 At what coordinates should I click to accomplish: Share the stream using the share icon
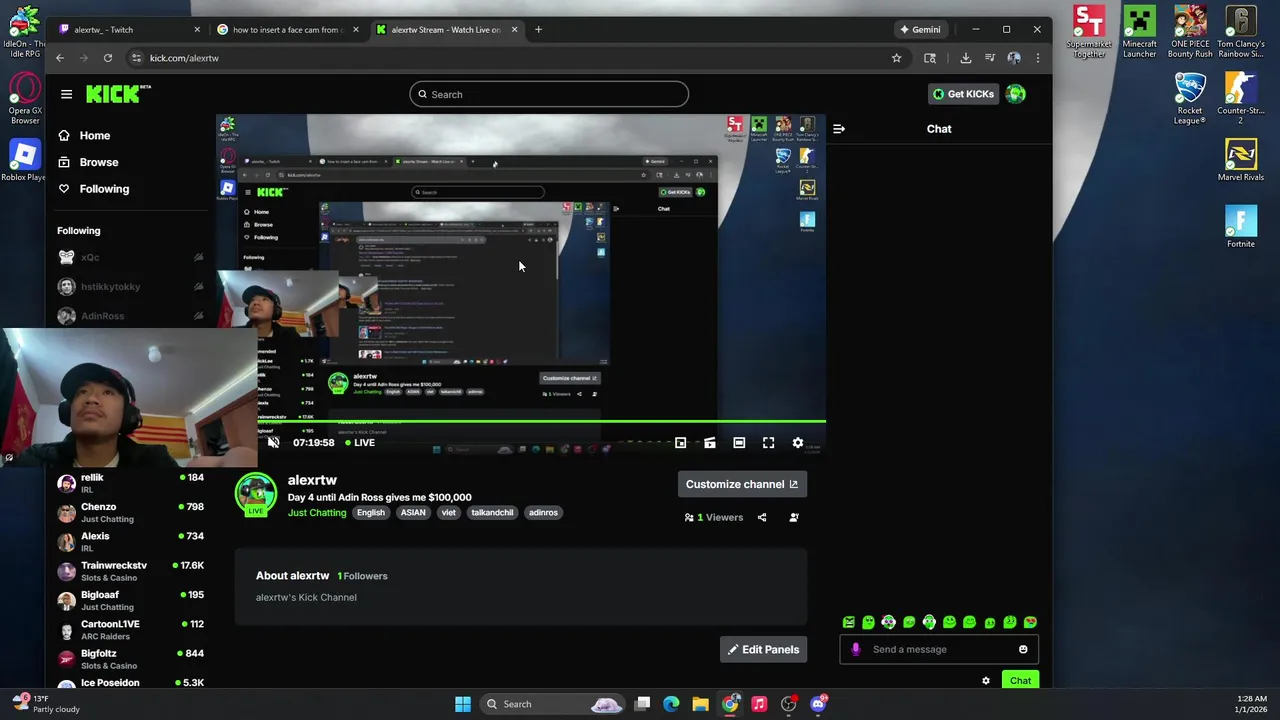762,517
